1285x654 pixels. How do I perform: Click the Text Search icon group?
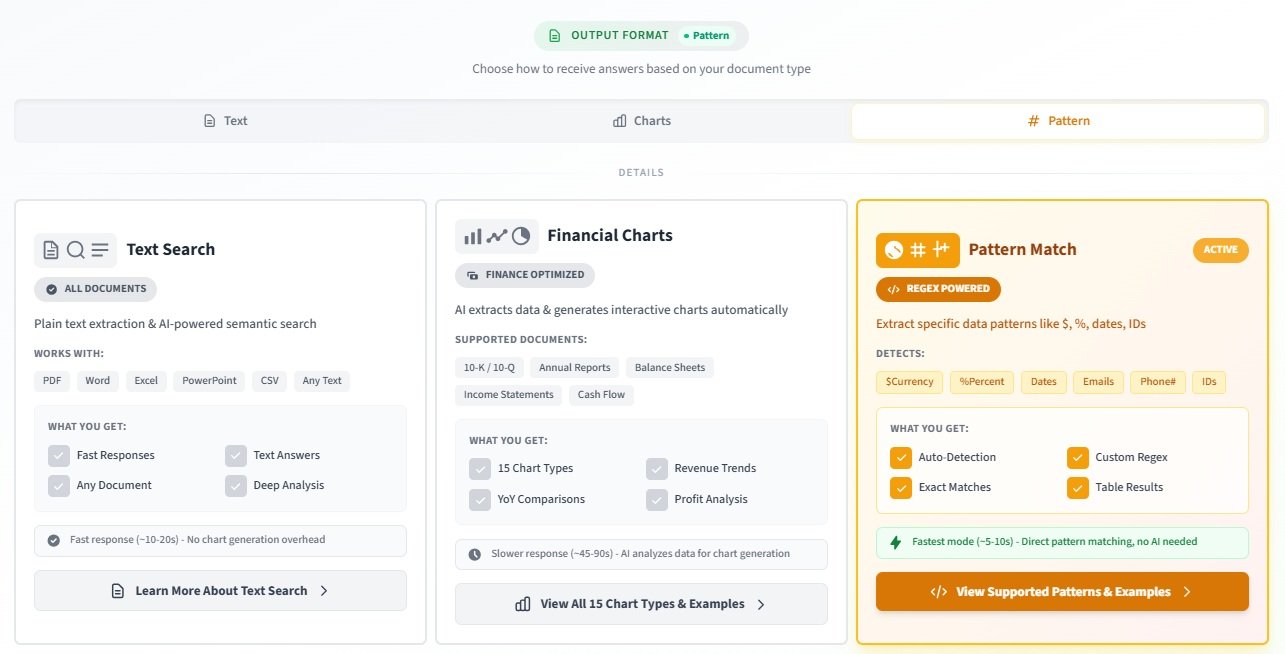(x=75, y=250)
